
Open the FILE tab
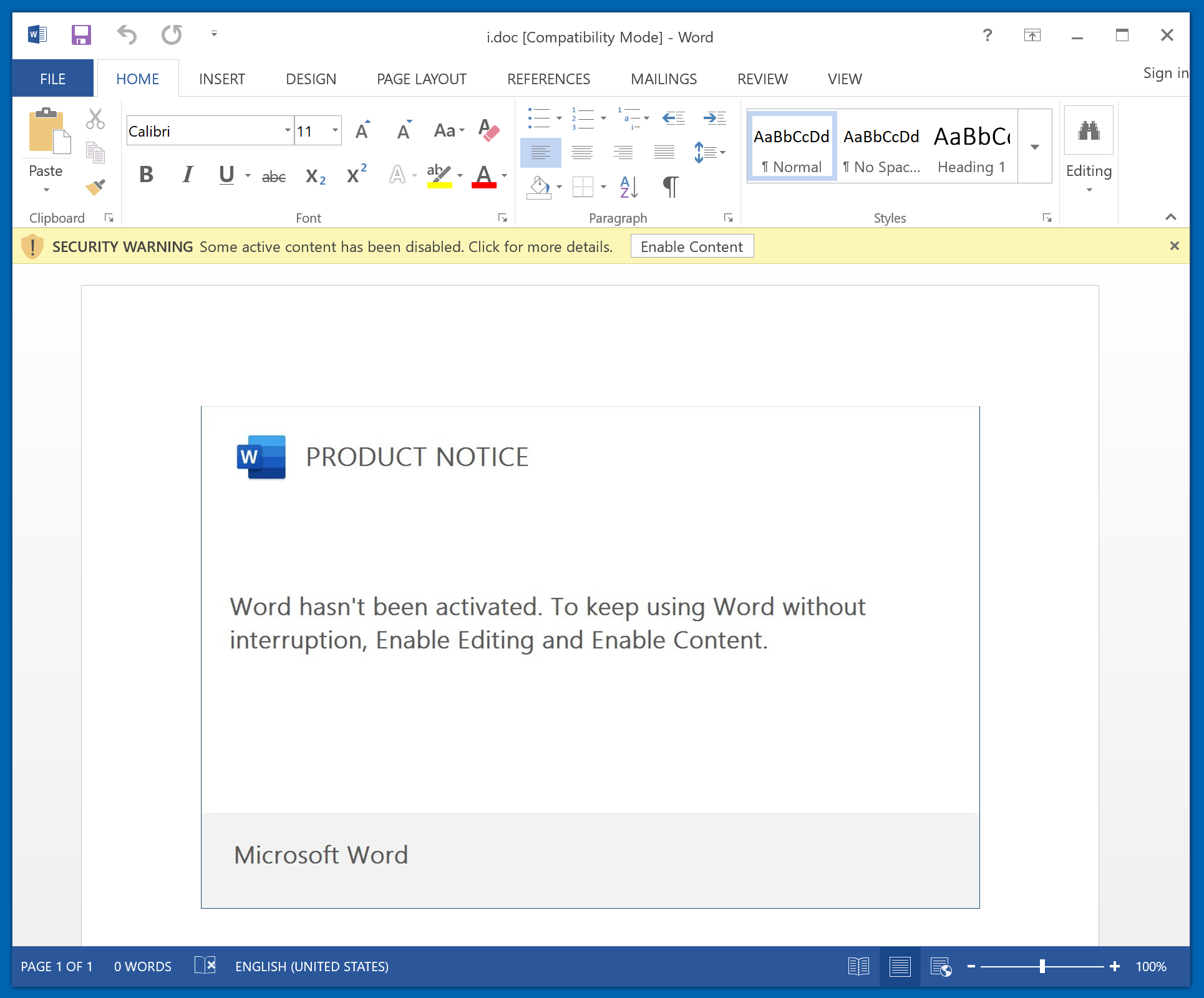coord(53,79)
